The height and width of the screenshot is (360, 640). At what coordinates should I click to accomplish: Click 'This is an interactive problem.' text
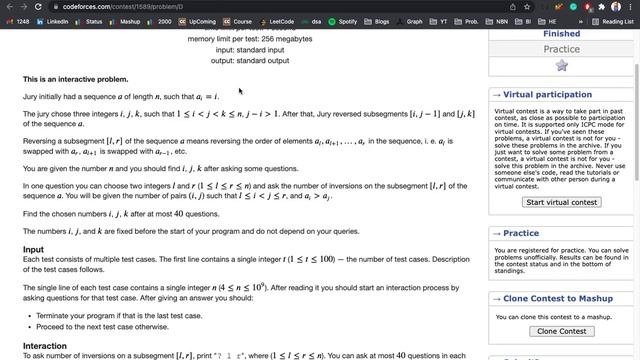(76, 79)
